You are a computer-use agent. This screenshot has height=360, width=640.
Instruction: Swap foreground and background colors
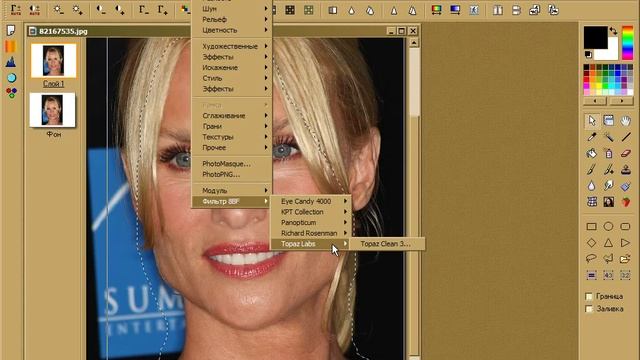pos(613,31)
